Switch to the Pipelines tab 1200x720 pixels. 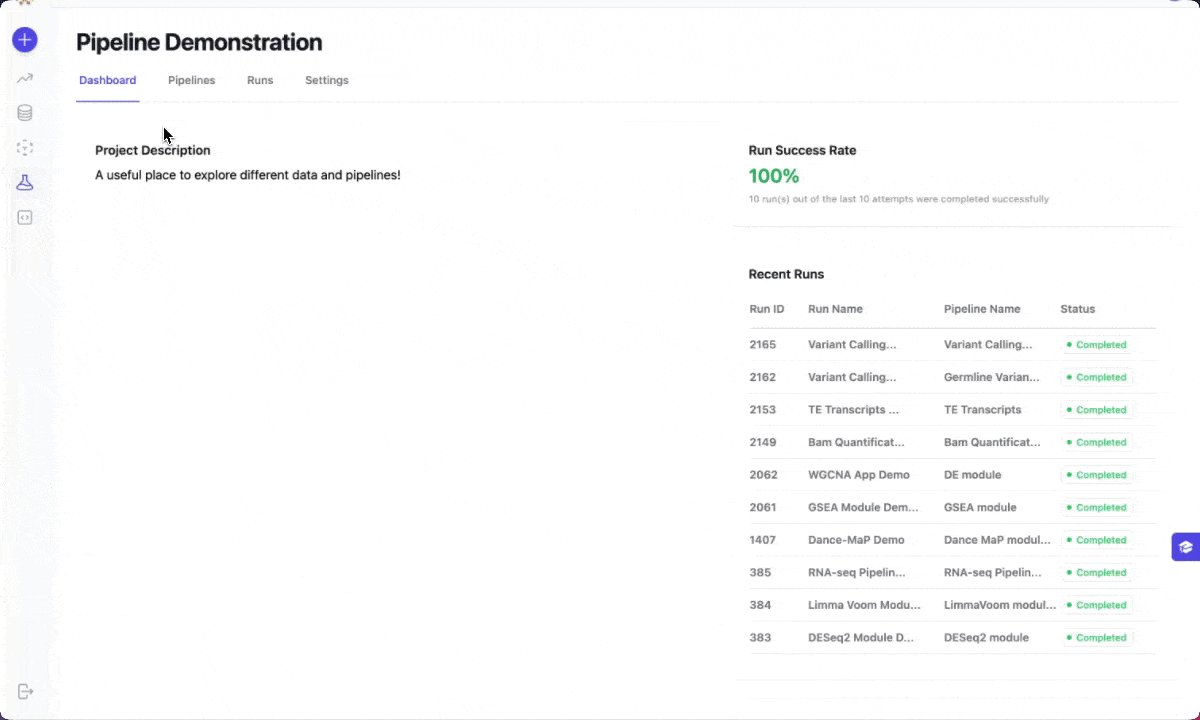[x=191, y=80]
